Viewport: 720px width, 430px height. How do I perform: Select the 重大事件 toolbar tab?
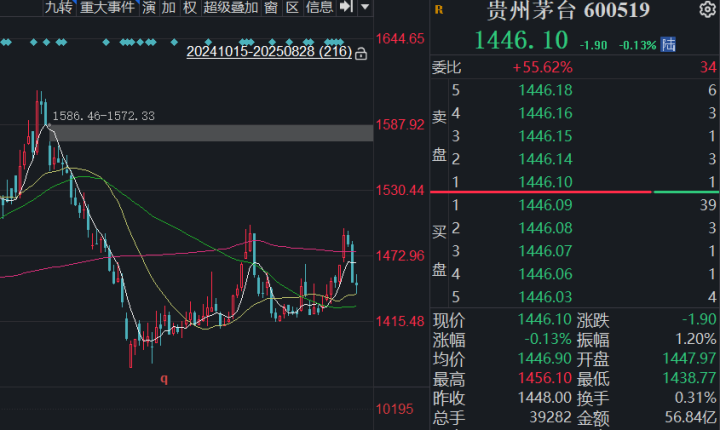tap(107, 7)
